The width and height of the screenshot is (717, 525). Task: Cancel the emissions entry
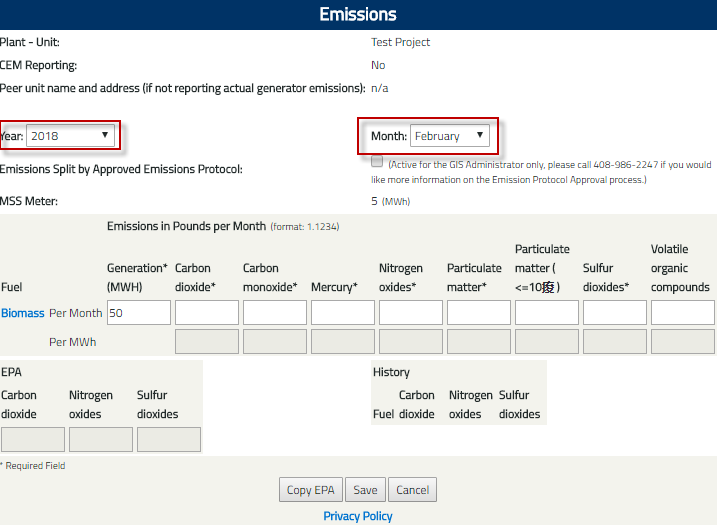click(412, 490)
